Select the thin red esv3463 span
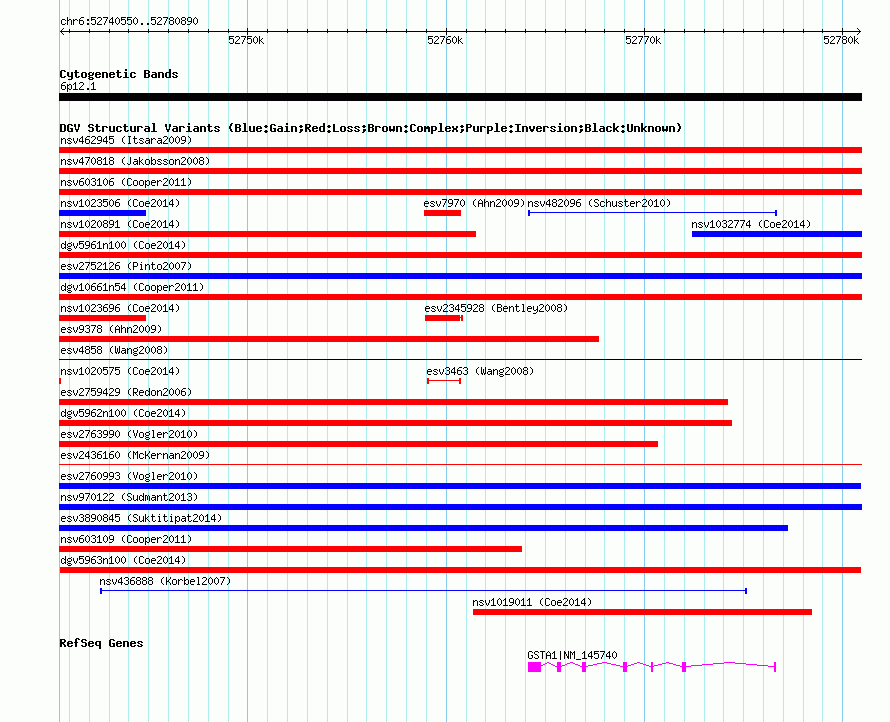Screen dimensions: 890x722 pos(444,381)
